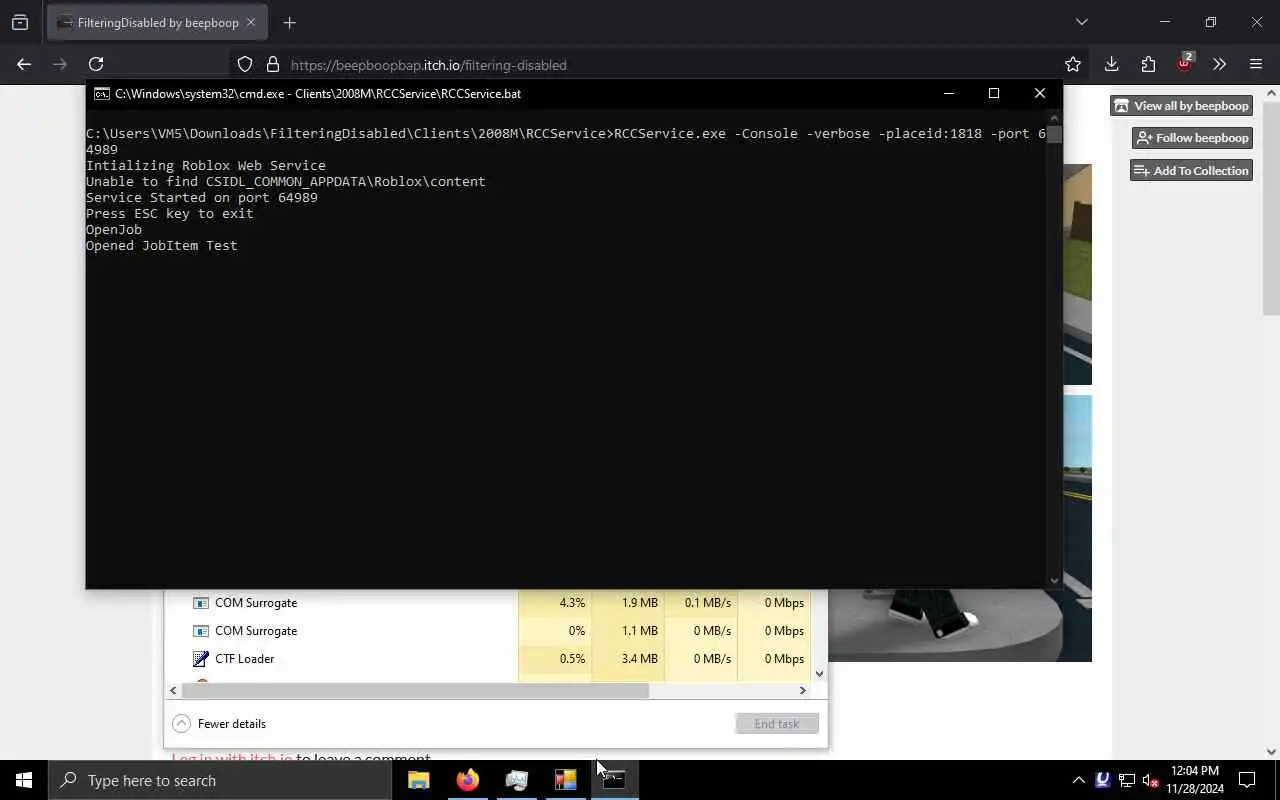Open the Firefox recent browsing view icon

click(20, 22)
